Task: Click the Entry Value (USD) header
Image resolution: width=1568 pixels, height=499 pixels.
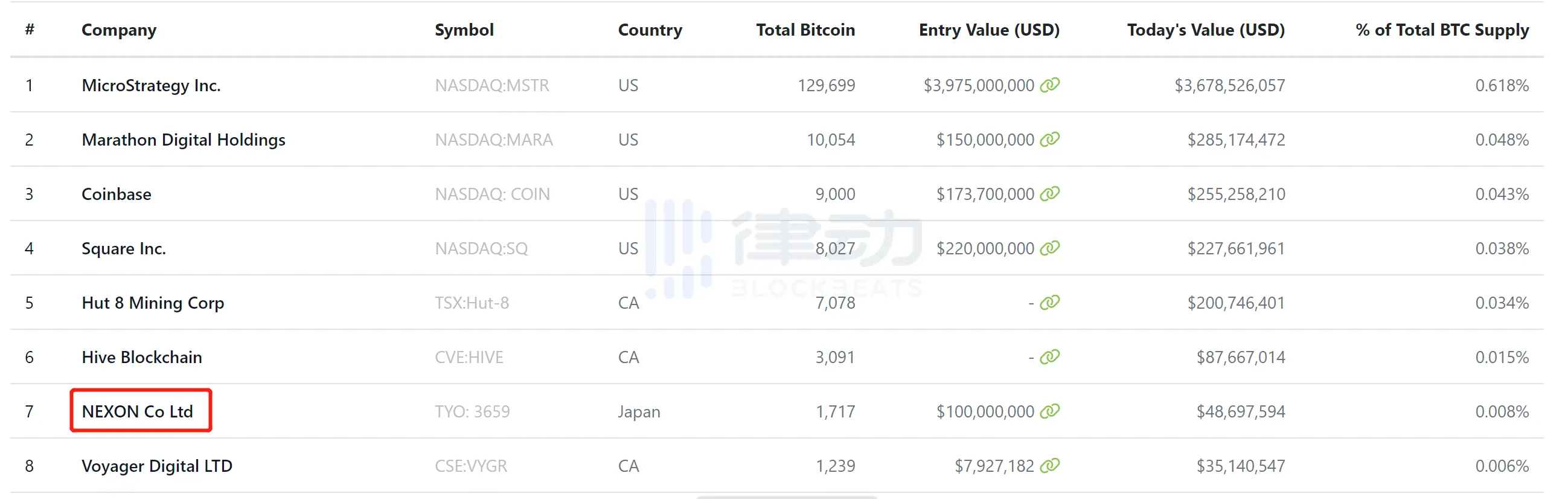Action: click(x=988, y=30)
